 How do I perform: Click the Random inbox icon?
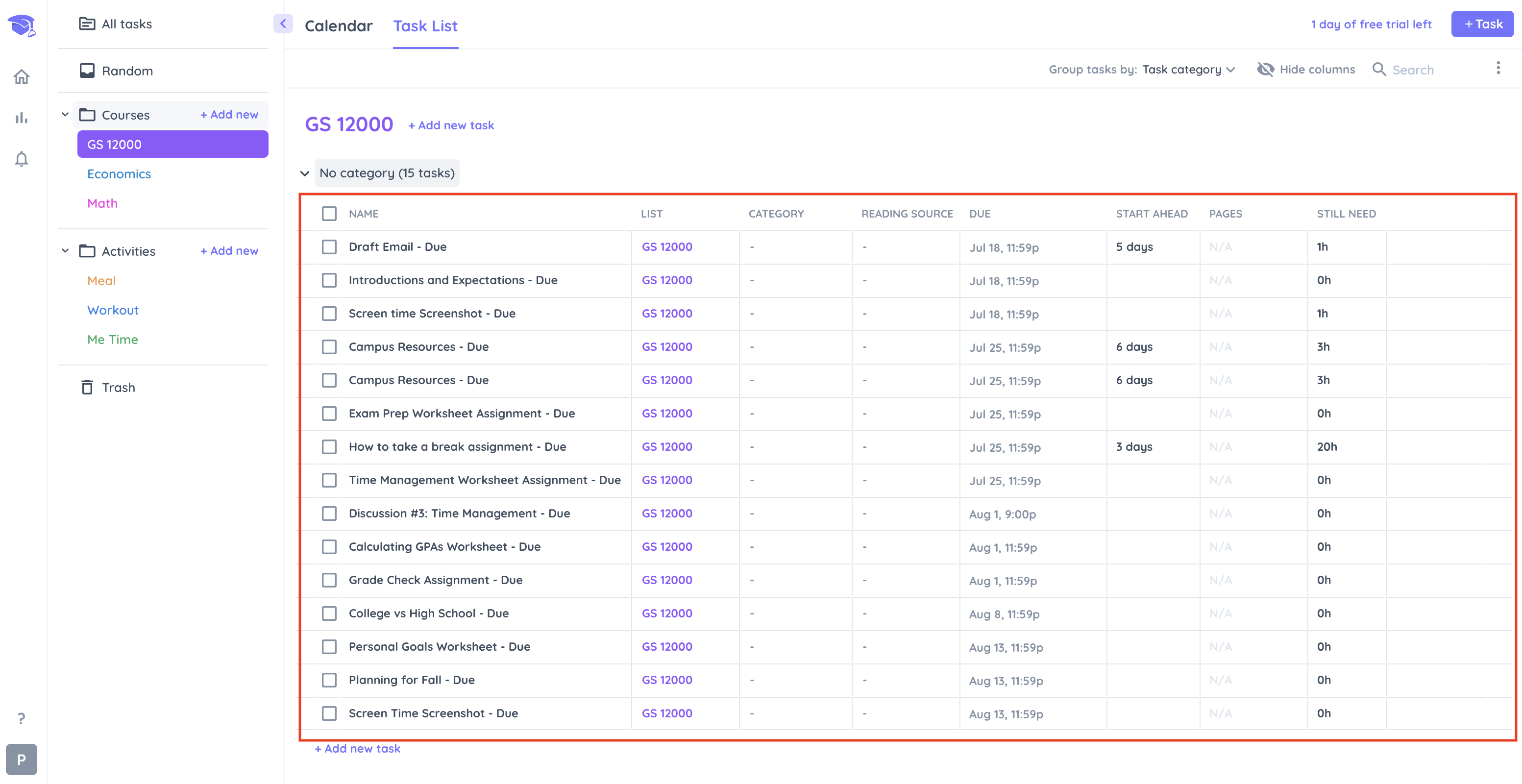pyautogui.click(x=87, y=70)
